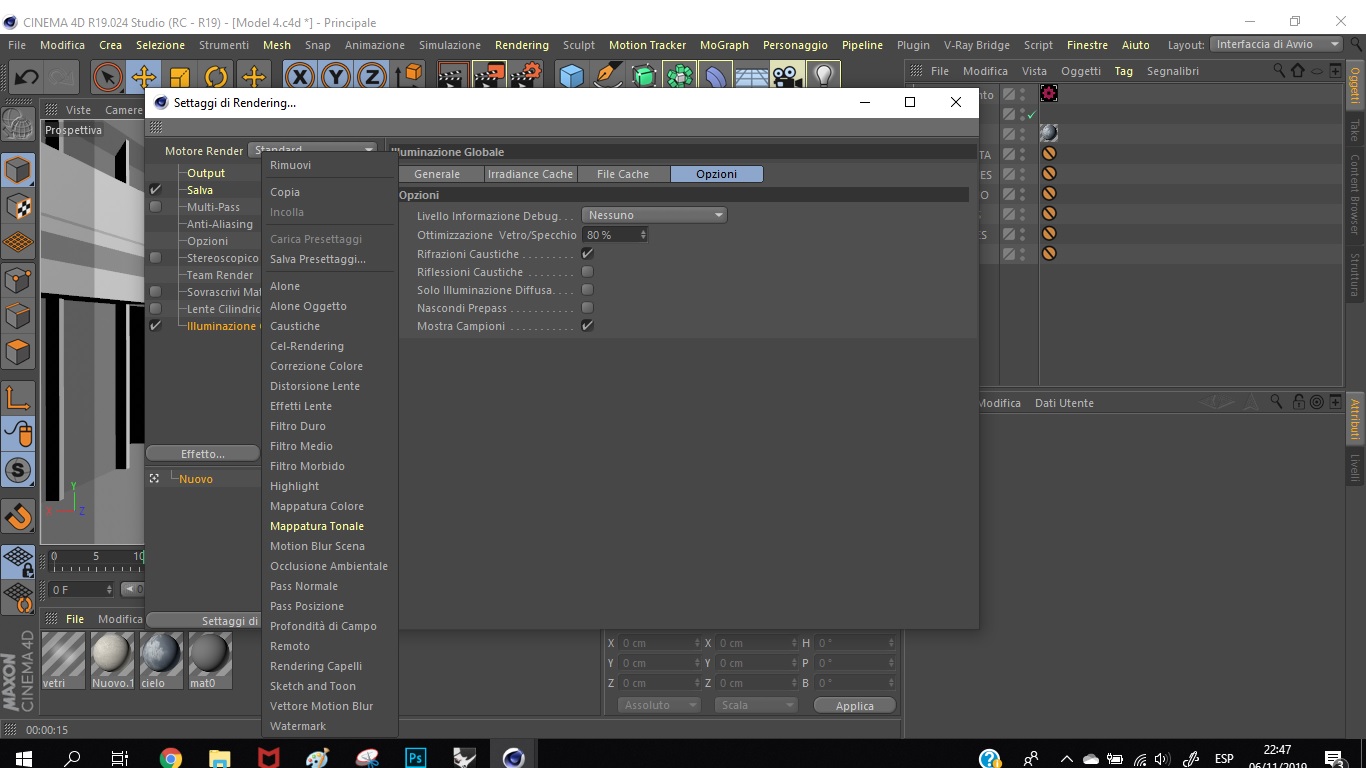The height and width of the screenshot is (768, 1366).
Task: Open Motore Render Standard dropdown
Action: (313, 150)
